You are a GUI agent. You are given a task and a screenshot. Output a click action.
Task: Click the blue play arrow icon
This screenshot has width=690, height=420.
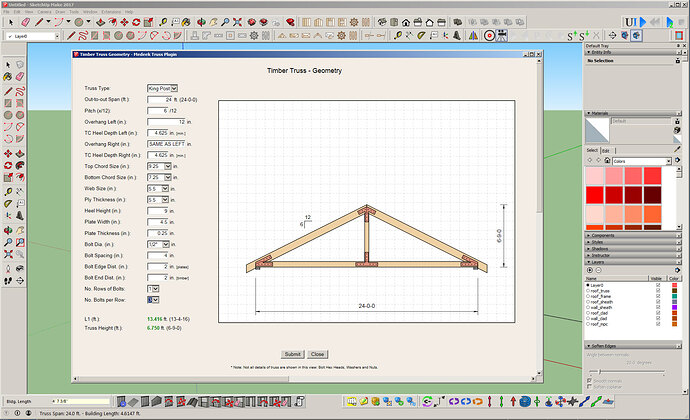click(x=643, y=22)
